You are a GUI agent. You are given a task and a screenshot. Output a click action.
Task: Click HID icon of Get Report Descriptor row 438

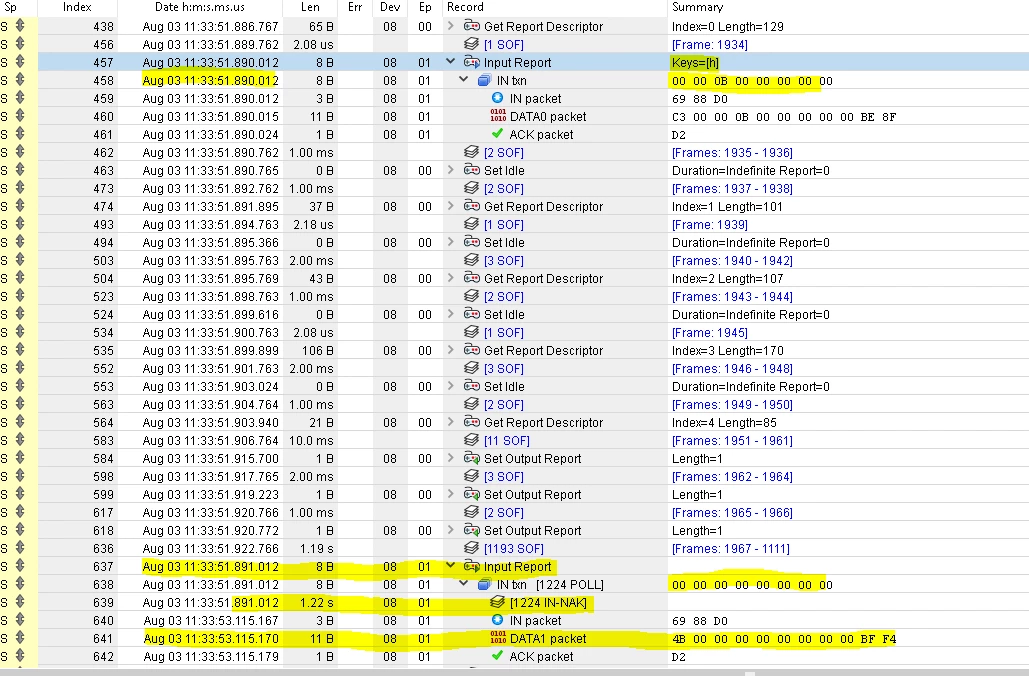[x=472, y=26]
